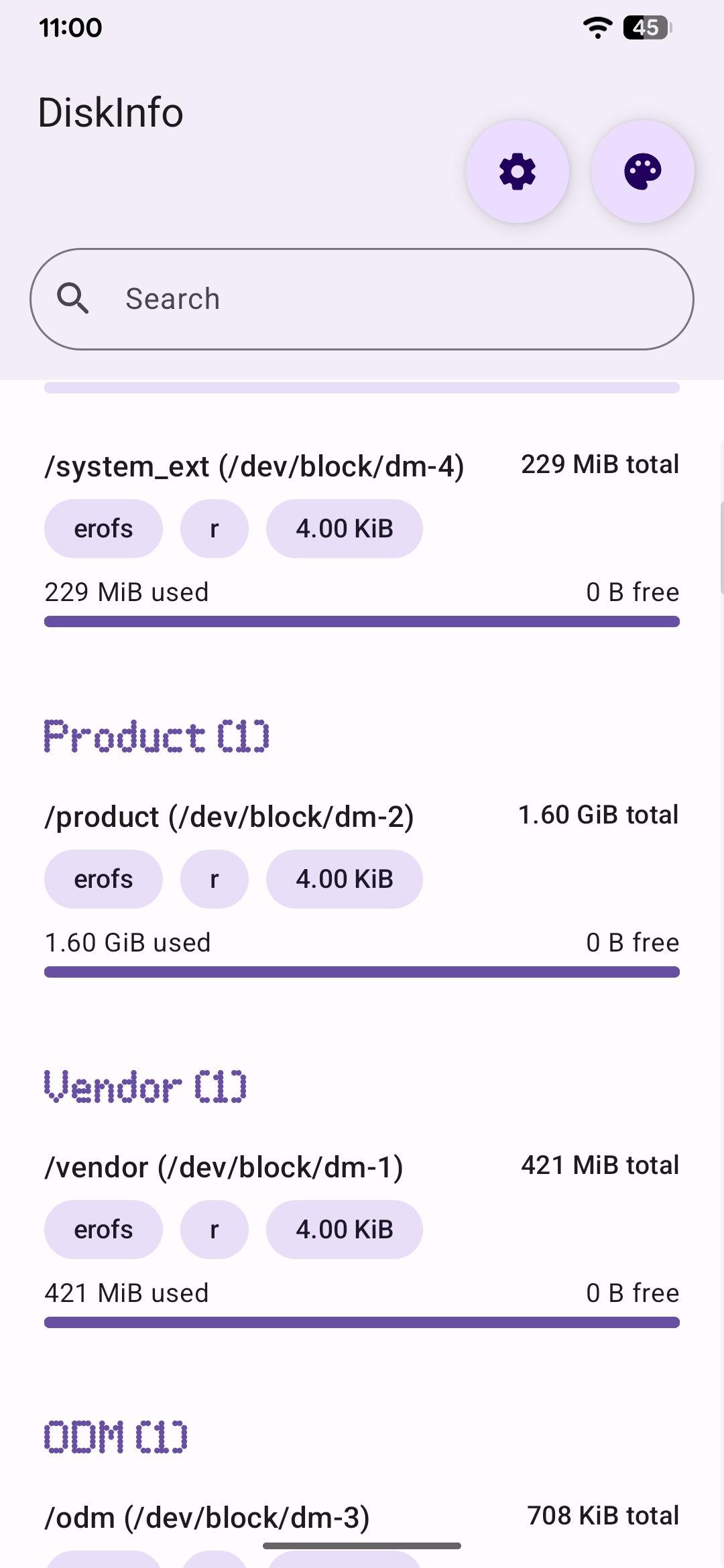Tap the bottom home gesture bar

coord(362,1546)
